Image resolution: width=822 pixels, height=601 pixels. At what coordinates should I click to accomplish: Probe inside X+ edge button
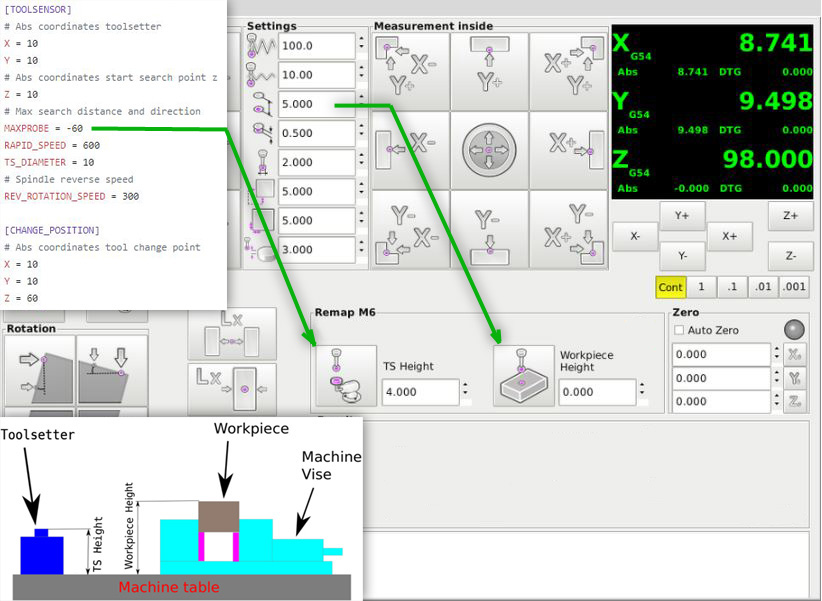coord(568,151)
